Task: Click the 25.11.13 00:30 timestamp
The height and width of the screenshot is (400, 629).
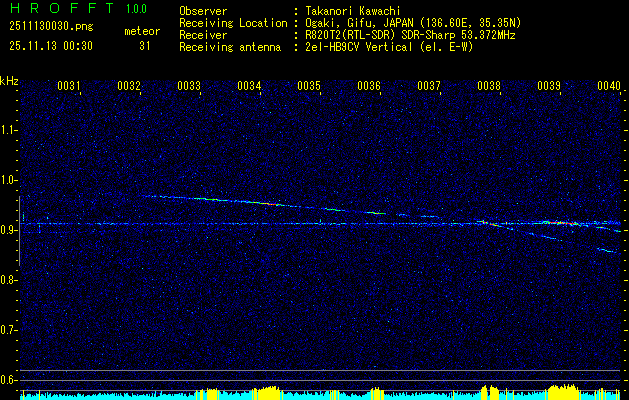Action: 50,46
